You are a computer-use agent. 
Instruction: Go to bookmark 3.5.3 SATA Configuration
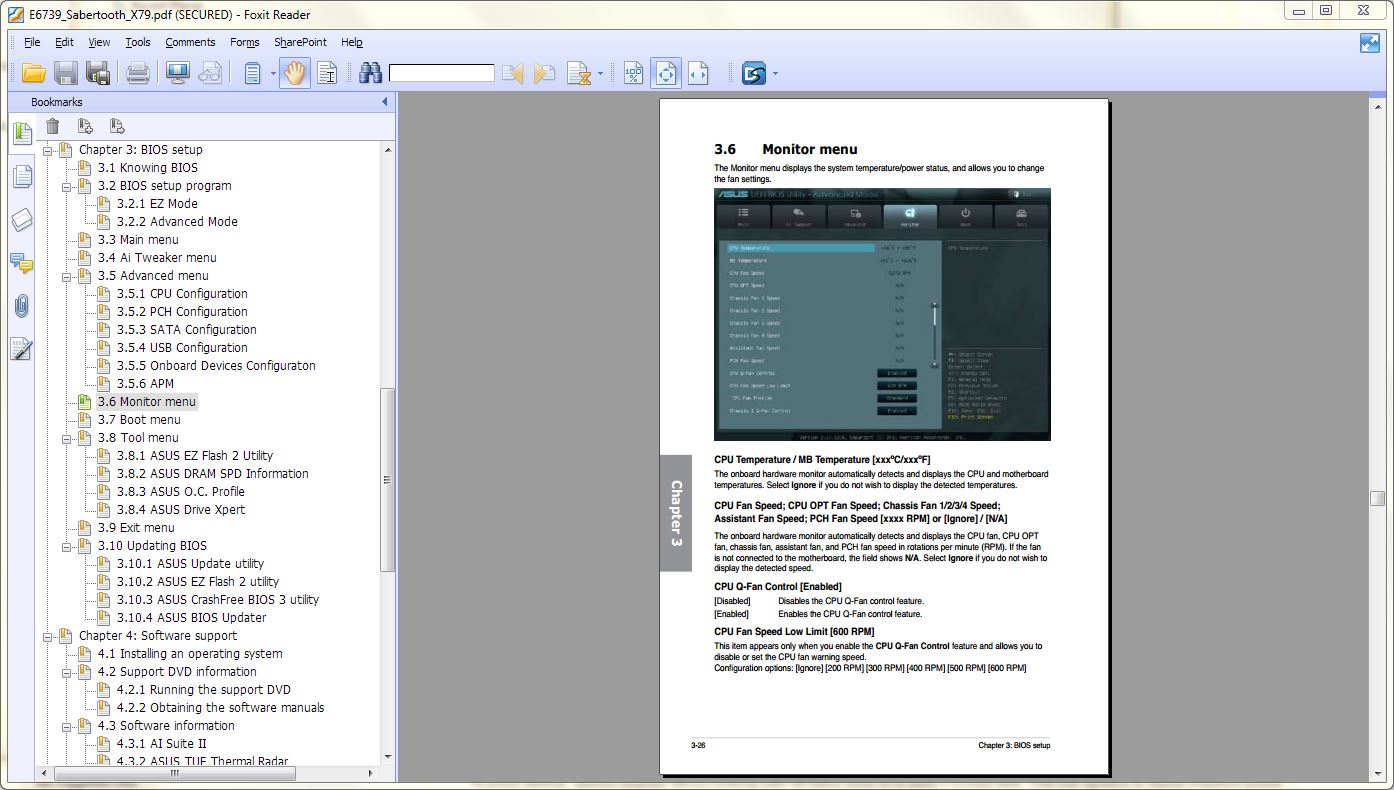click(186, 330)
